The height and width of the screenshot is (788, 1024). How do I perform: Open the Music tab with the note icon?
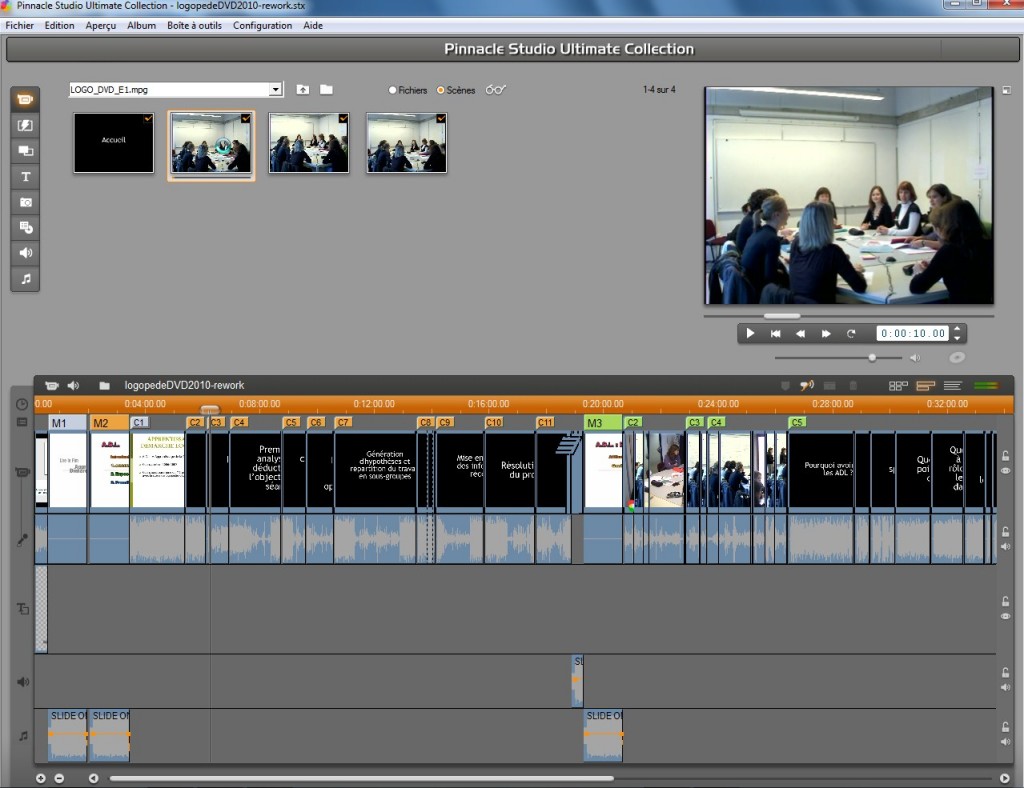pyautogui.click(x=25, y=279)
